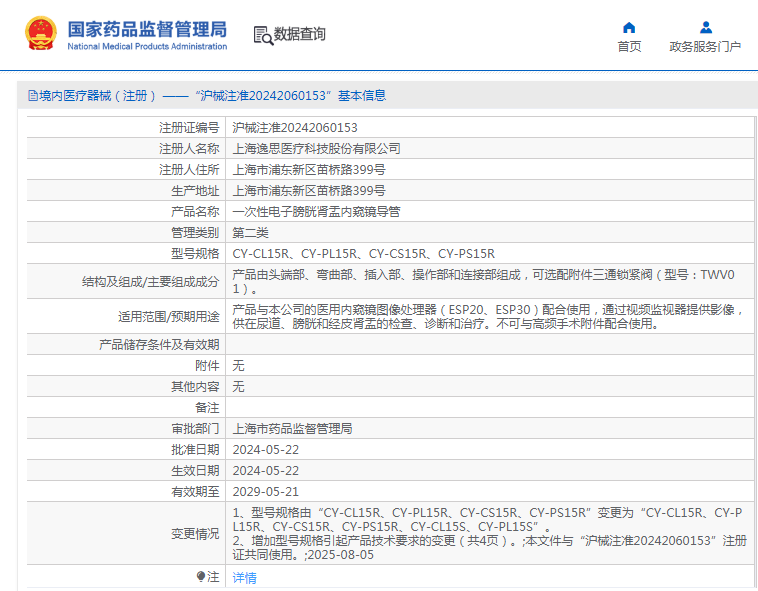Click registration number value 沪械注准20242060153

click(295, 128)
